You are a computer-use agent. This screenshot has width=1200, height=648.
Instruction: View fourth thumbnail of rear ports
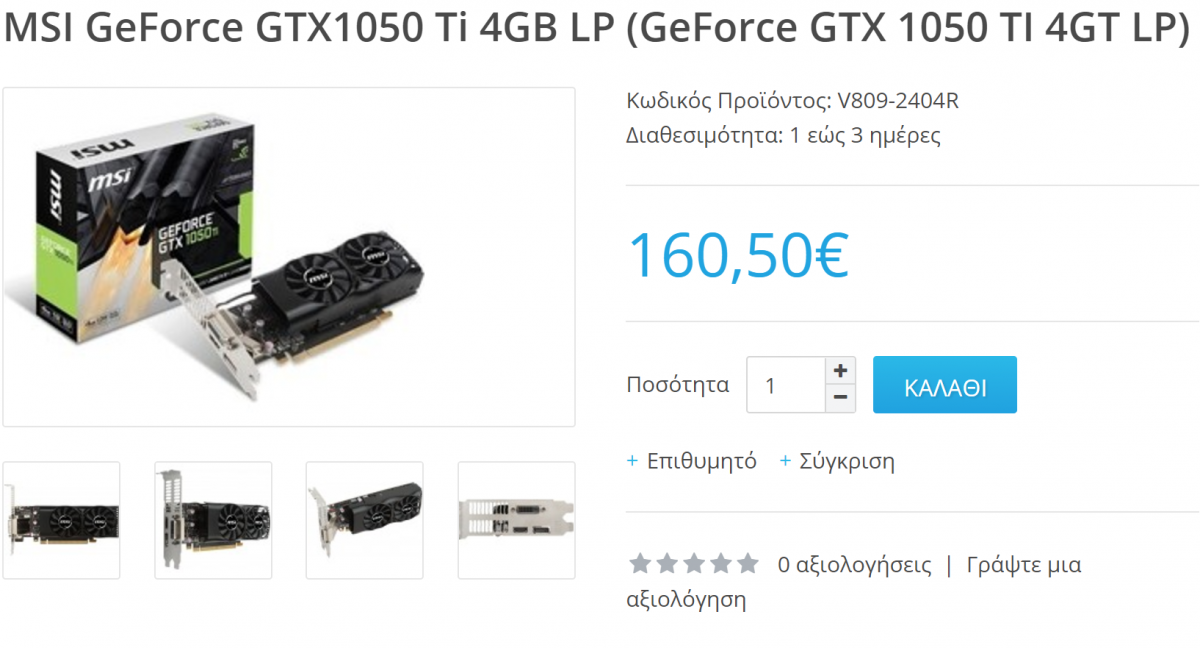click(516, 520)
